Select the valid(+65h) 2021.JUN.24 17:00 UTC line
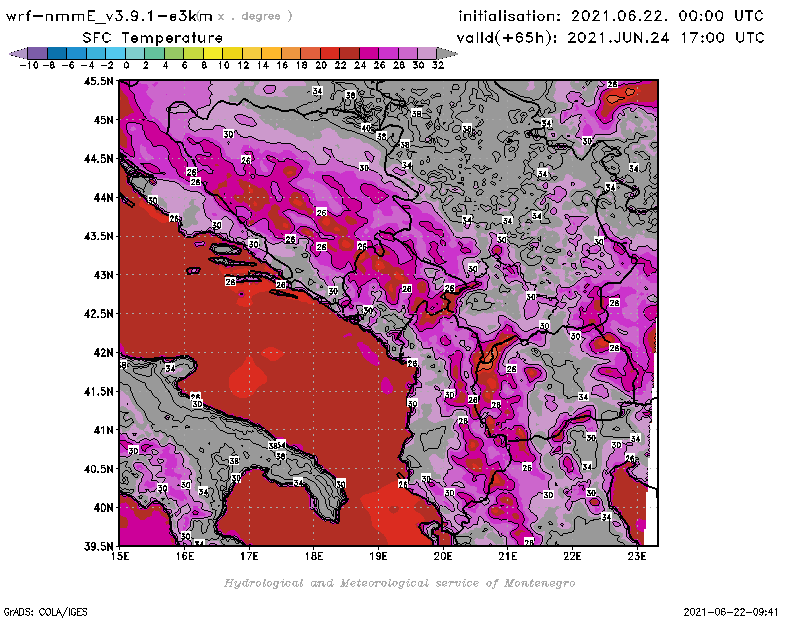This screenshot has width=800, height=618. (611, 38)
